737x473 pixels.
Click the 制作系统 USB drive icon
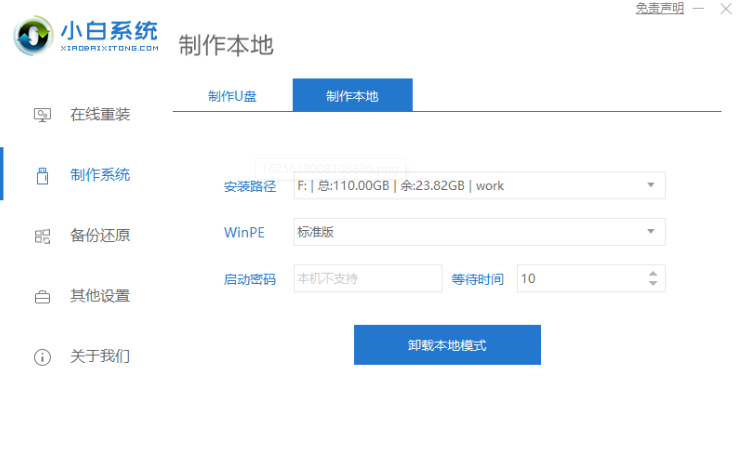(x=42, y=176)
